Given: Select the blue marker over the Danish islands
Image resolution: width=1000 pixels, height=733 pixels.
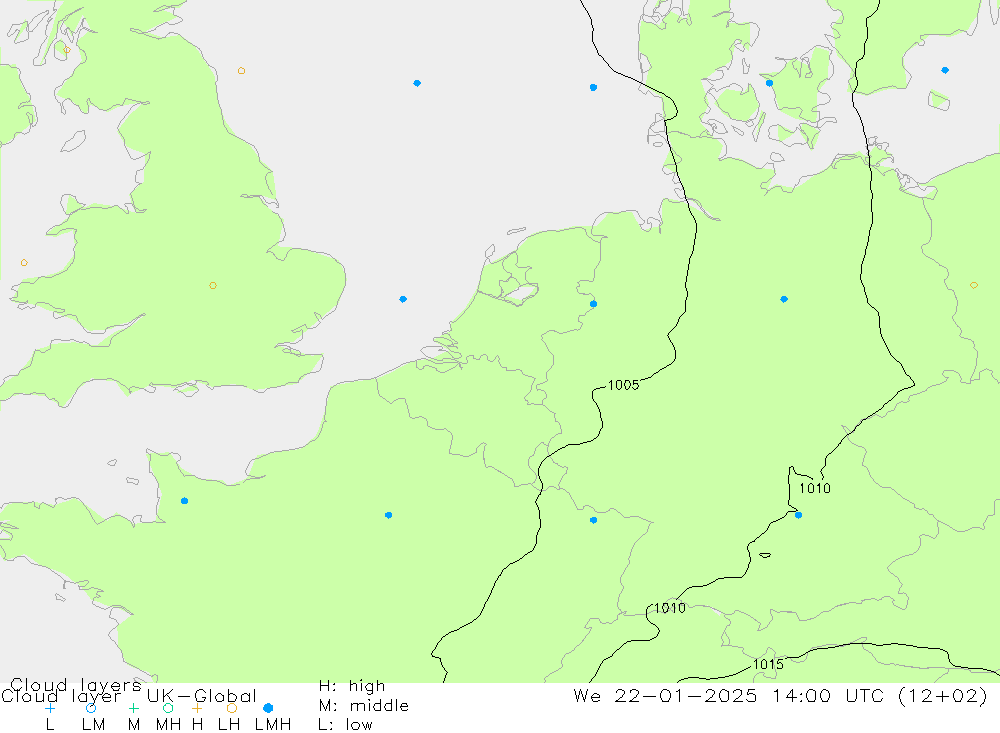Looking at the screenshot, I should (x=769, y=83).
